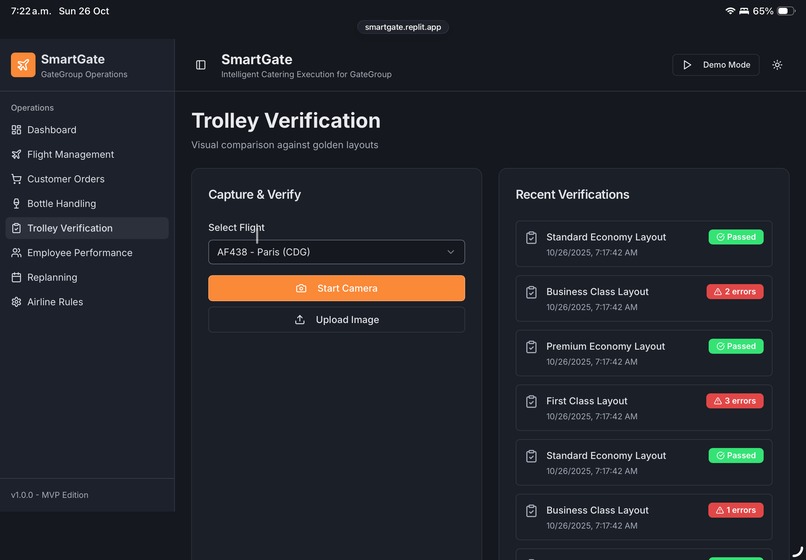Open Dashboard from sidebar
This screenshot has height=560, width=806.
(x=87, y=130)
